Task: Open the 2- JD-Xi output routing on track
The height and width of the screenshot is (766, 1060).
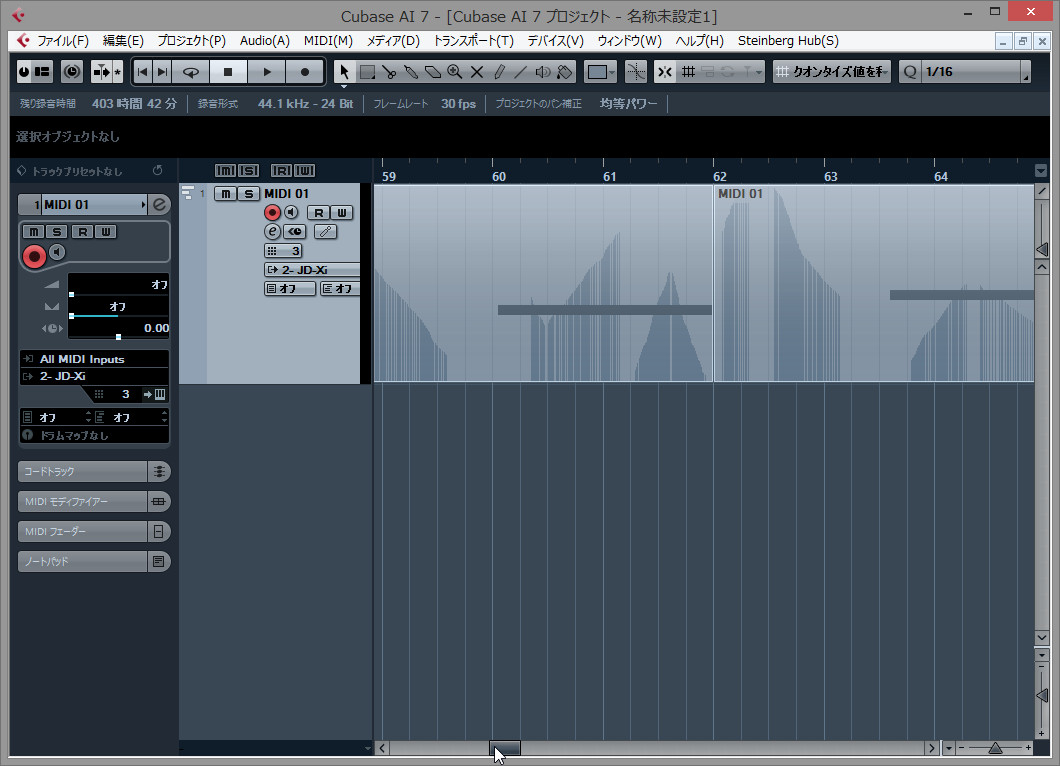Action: pos(312,270)
